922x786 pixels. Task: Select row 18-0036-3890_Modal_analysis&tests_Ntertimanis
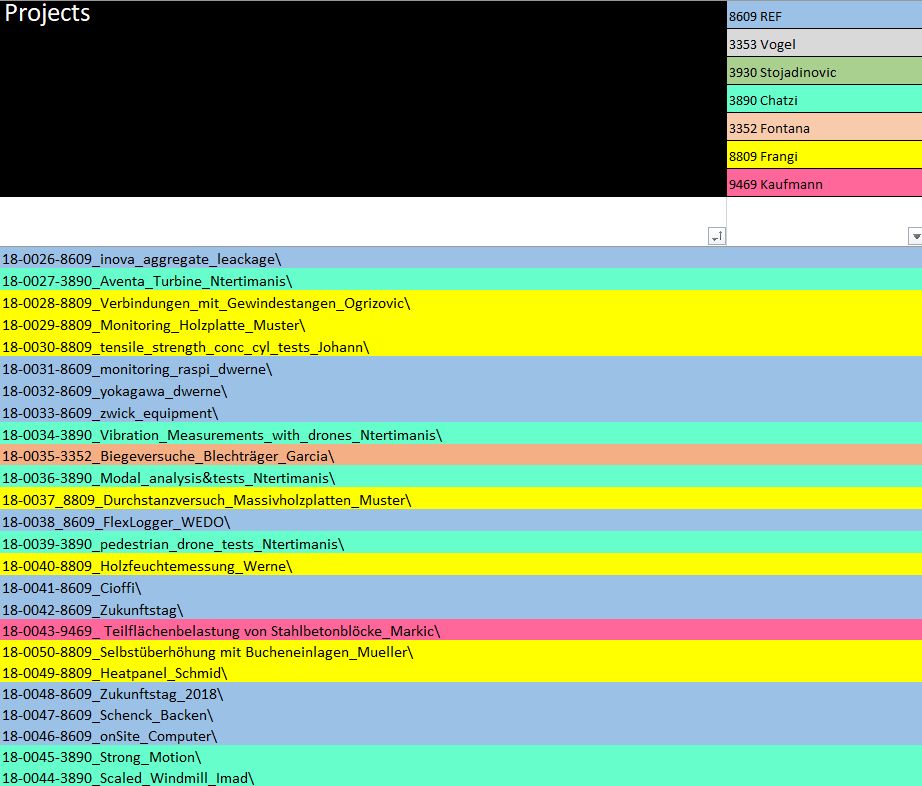[x=461, y=477]
